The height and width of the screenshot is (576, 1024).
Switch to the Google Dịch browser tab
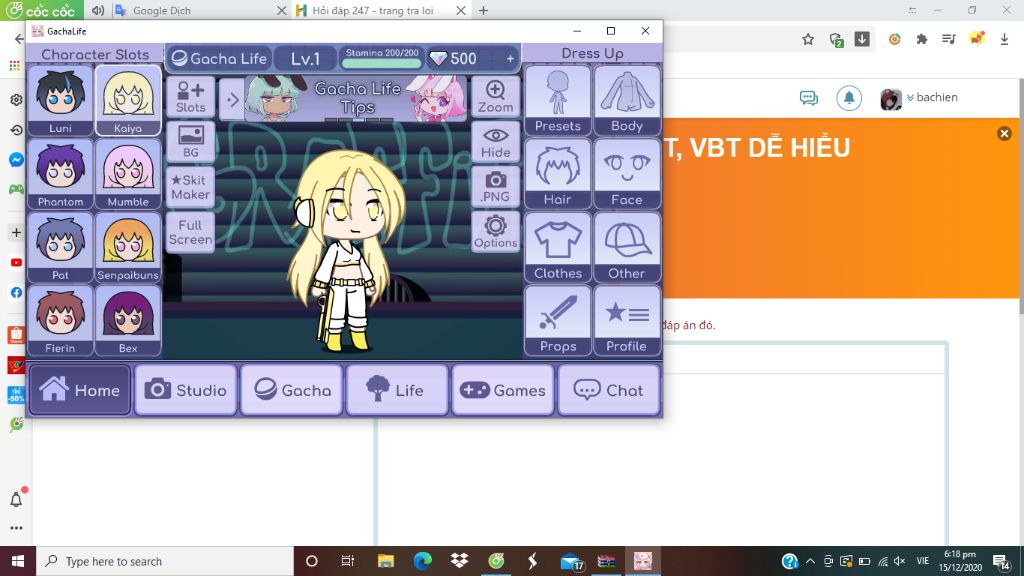pos(201,10)
